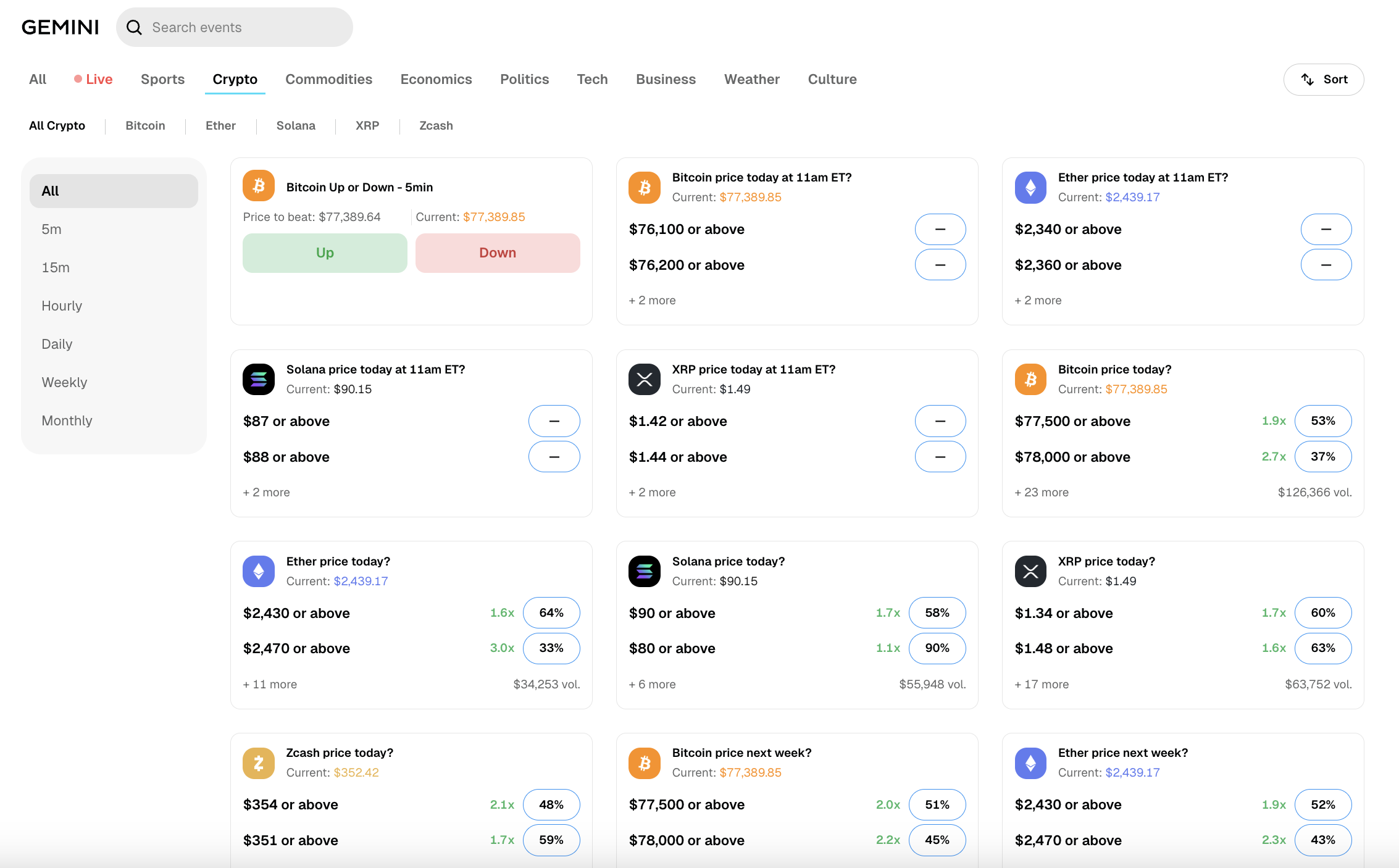1399x868 pixels.
Task: Click XRP icon on 11am ET card
Action: point(645,379)
